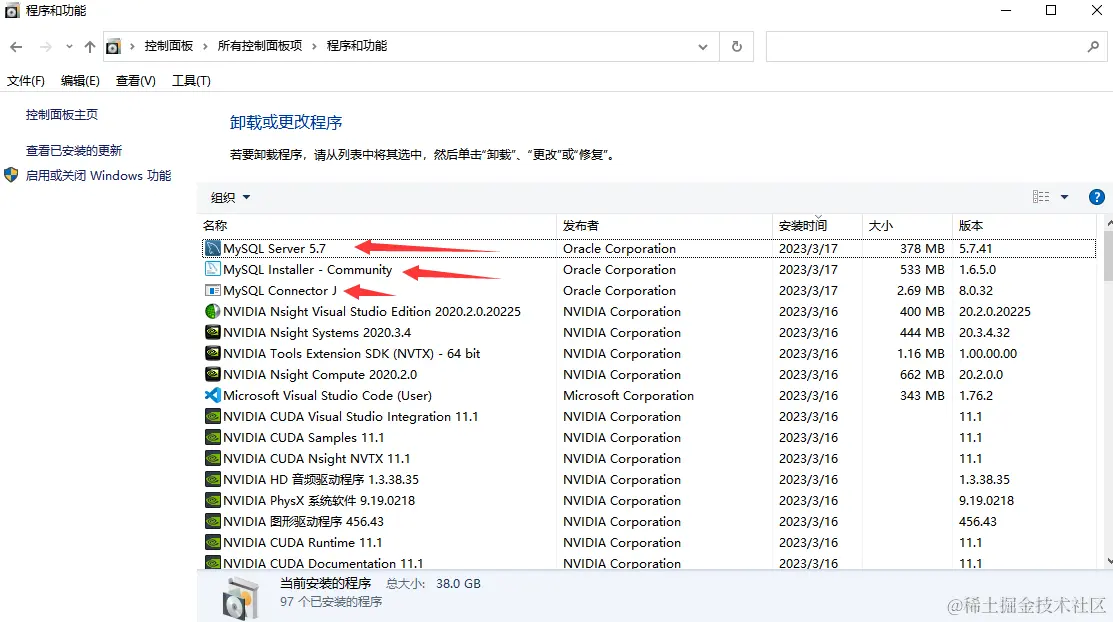Select Microsoft Visual Studio Code (User) name

pyautogui.click(x=327, y=395)
